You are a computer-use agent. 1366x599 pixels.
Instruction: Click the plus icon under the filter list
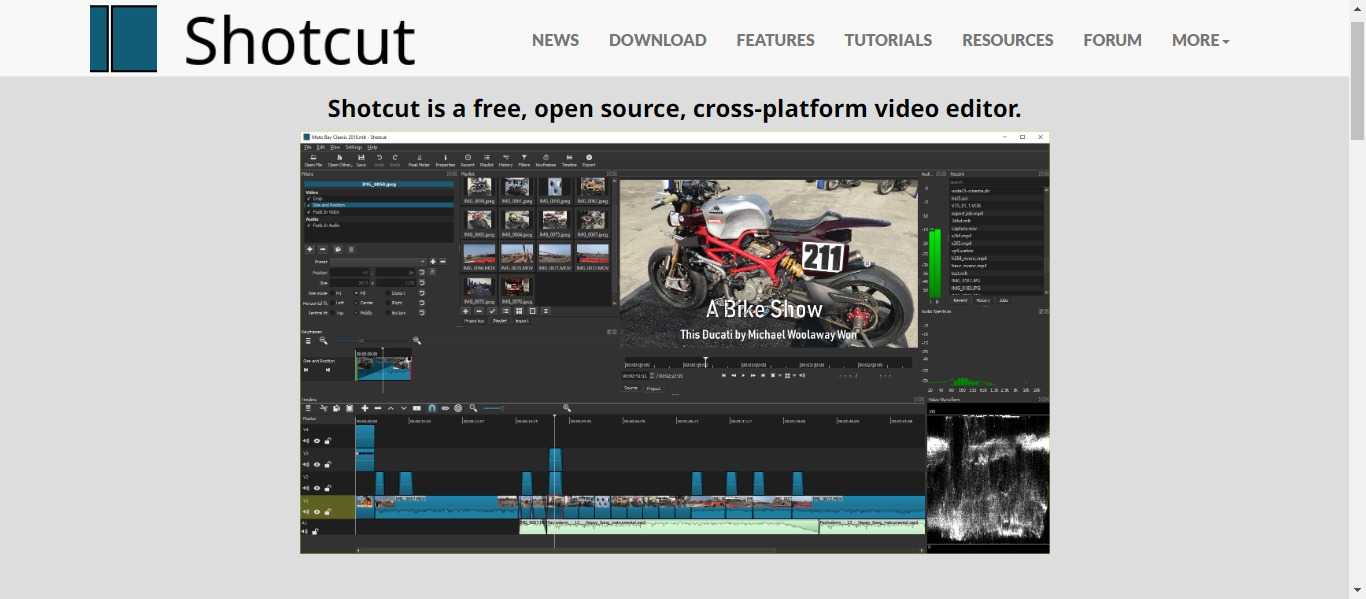(310, 249)
